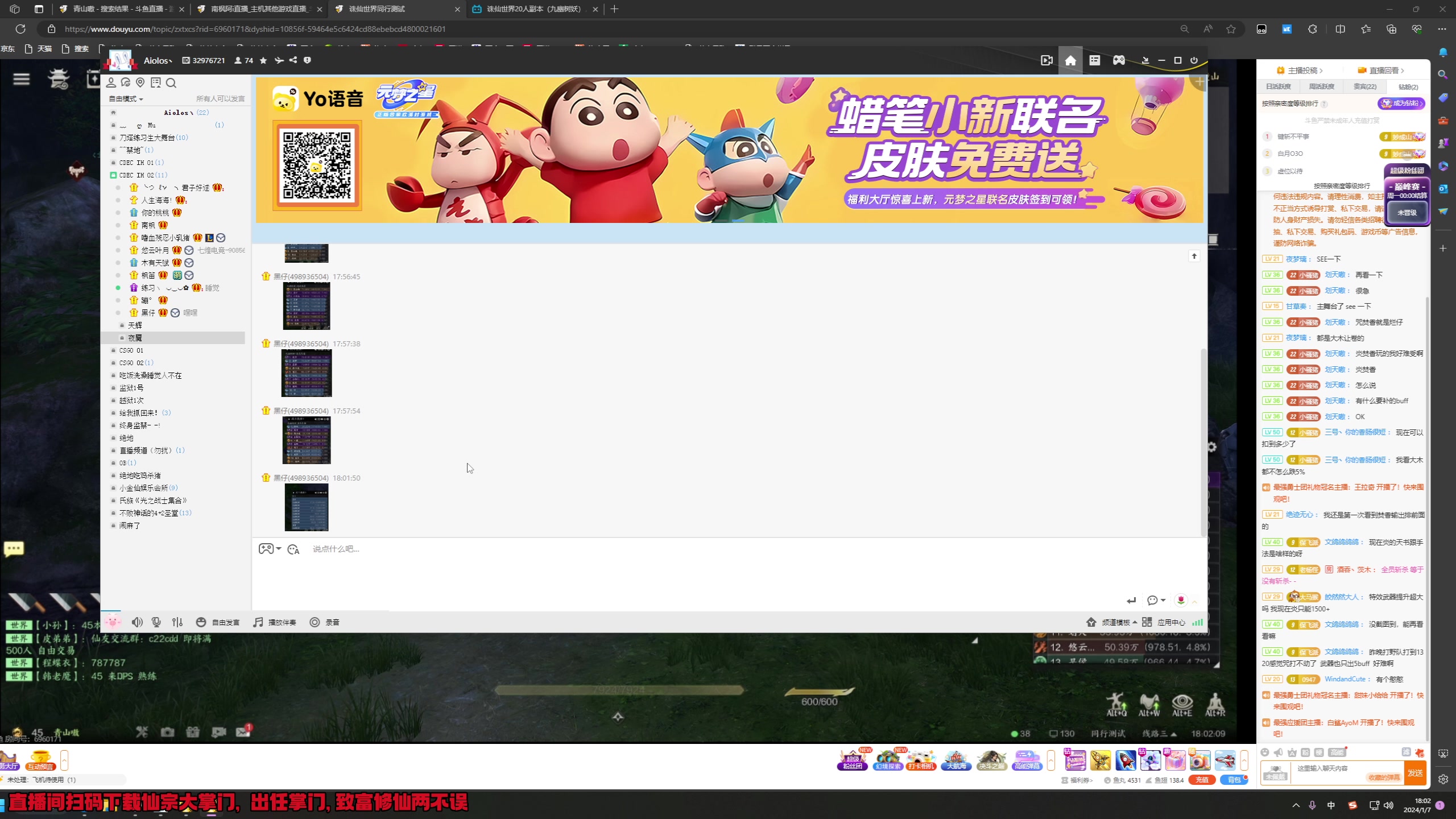Screen dimensions: 1456x819
Task: Open the location pin icon above the channel list
Action: click(140, 83)
